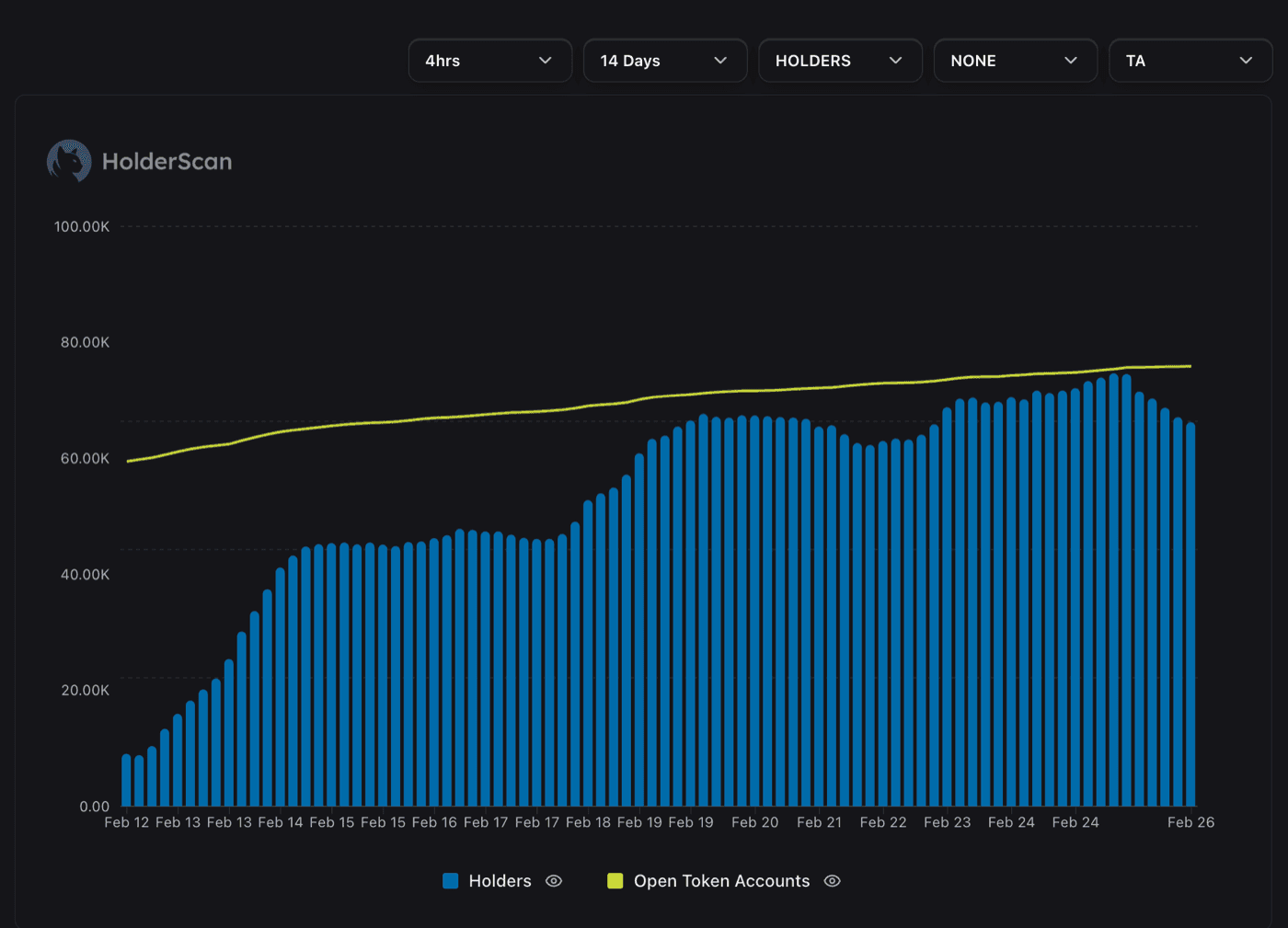Image resolution: width=1288 pixels, height=928 pixels.
Task: Click the chevron on the NONE selector
Action: (x=1070, y=60)
